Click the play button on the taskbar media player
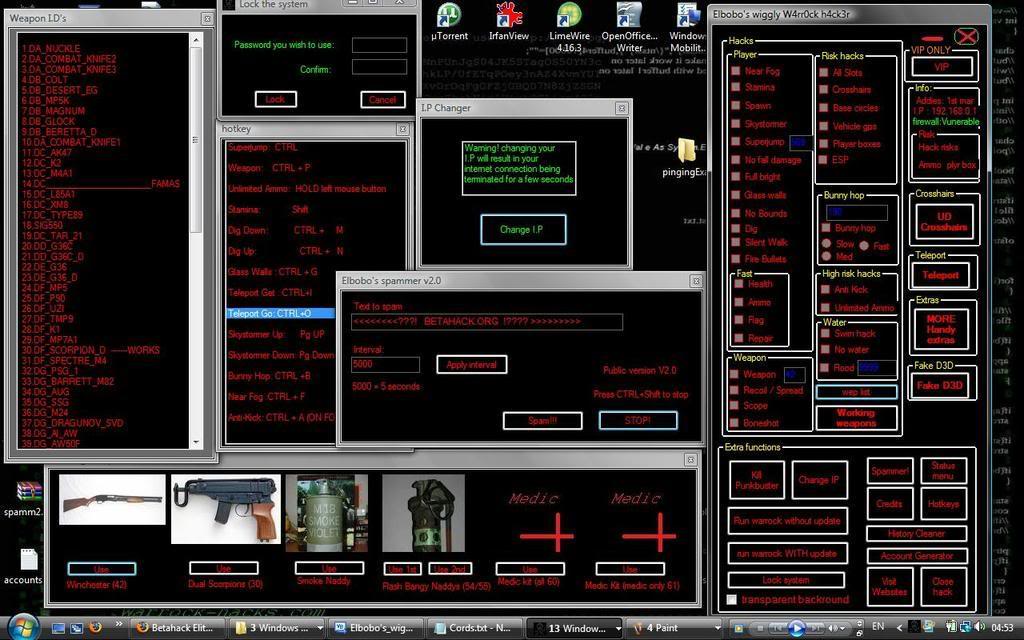Screen dimensions: 1024x640 pyautogui.click(x=795, y=628)
